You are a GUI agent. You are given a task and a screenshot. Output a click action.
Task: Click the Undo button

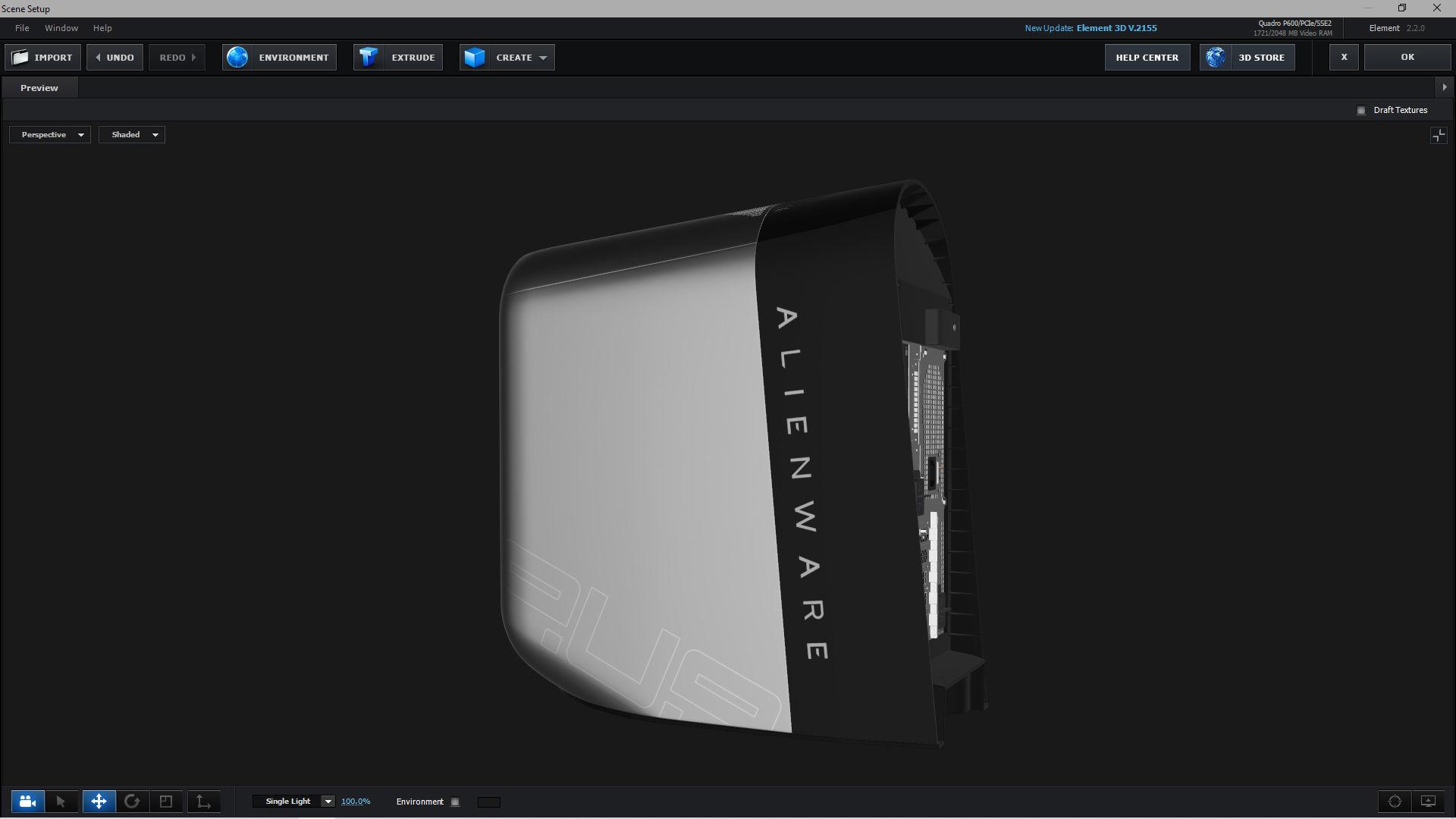coord(115,58)
